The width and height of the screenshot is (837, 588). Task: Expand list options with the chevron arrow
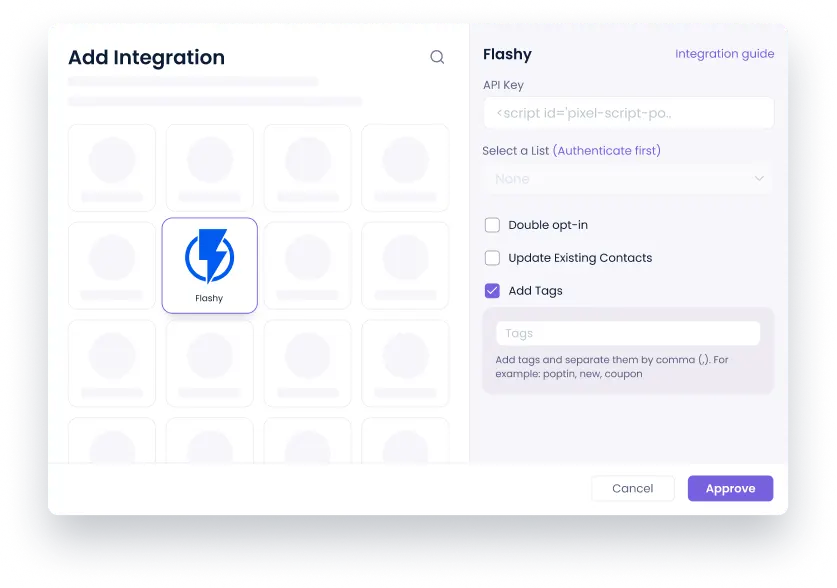[x=759, y=178]
